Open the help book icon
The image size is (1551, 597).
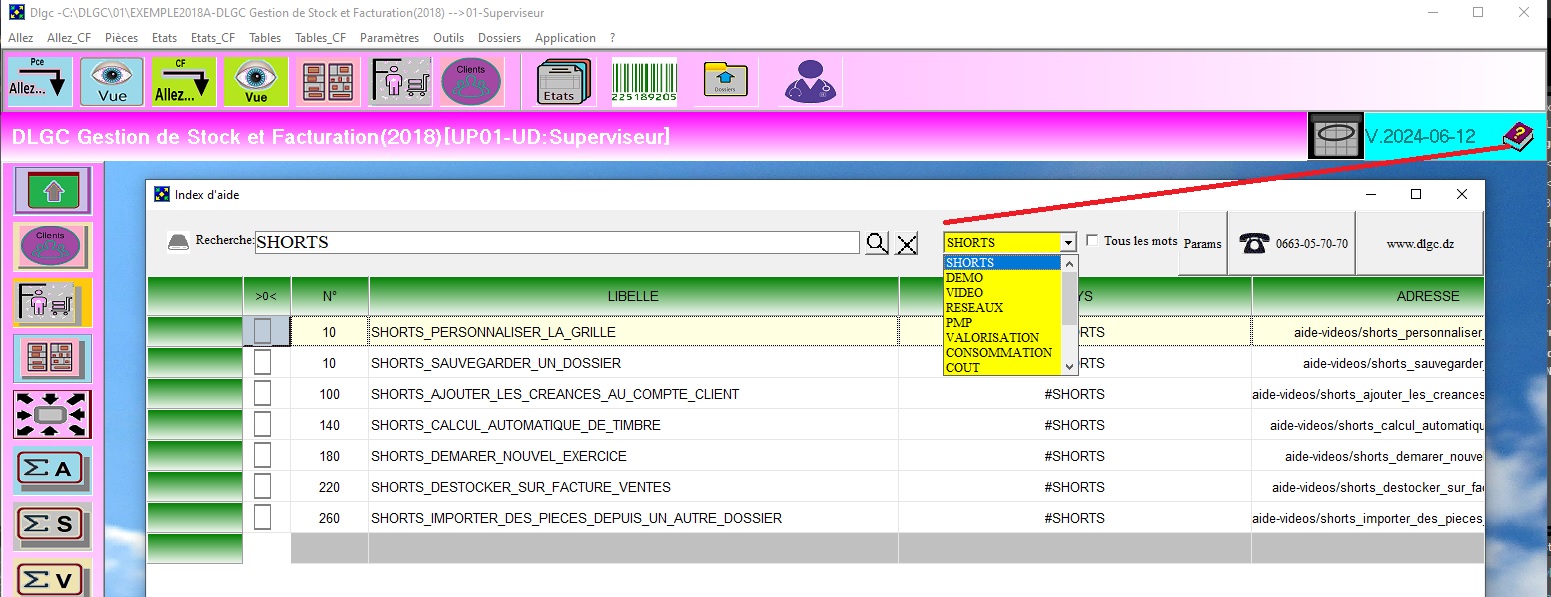pos(1517,136)
